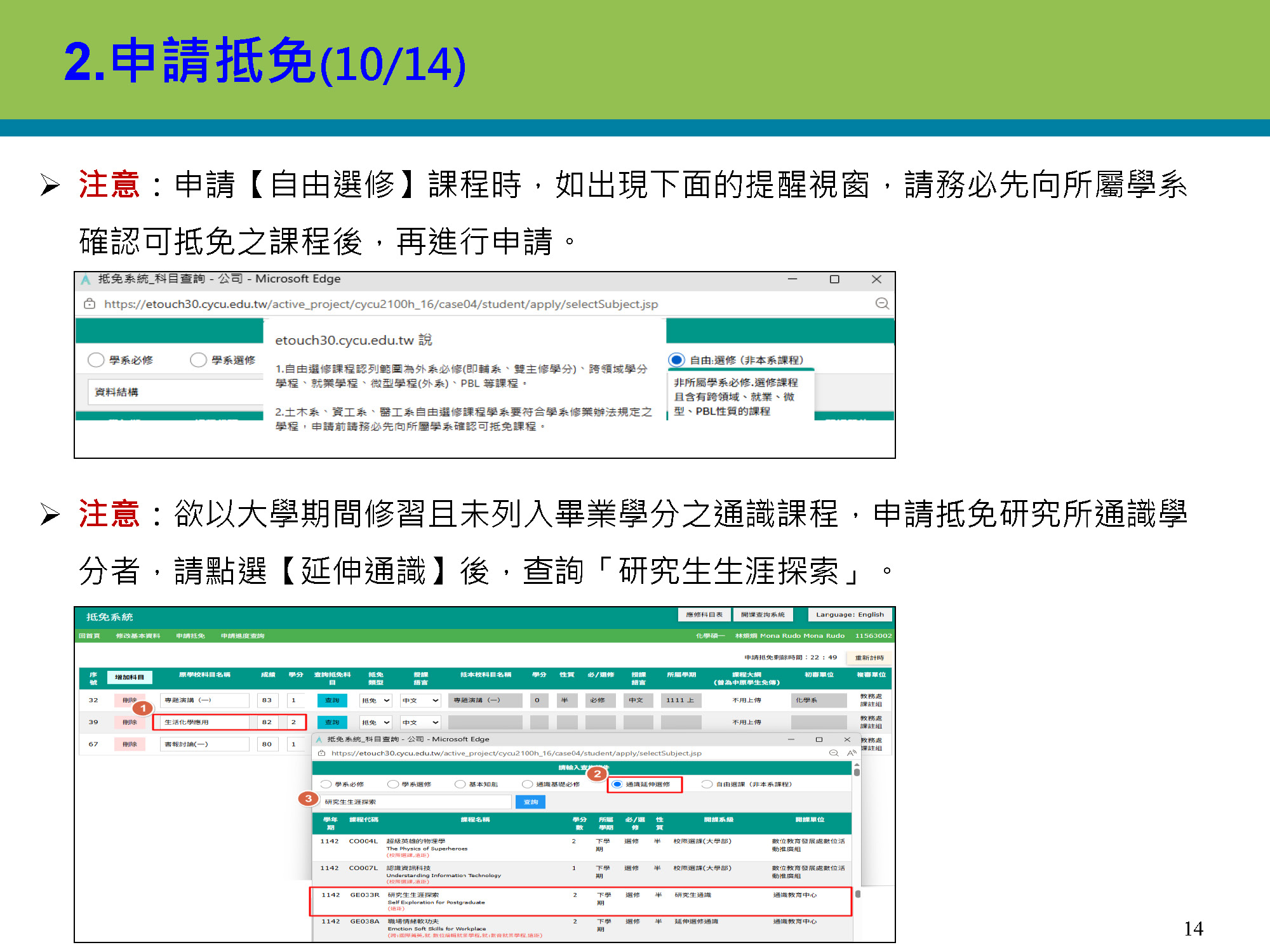
Task: Select 自由選課 (非本系課程) radio in lower popup
Action: coord(707,784)
